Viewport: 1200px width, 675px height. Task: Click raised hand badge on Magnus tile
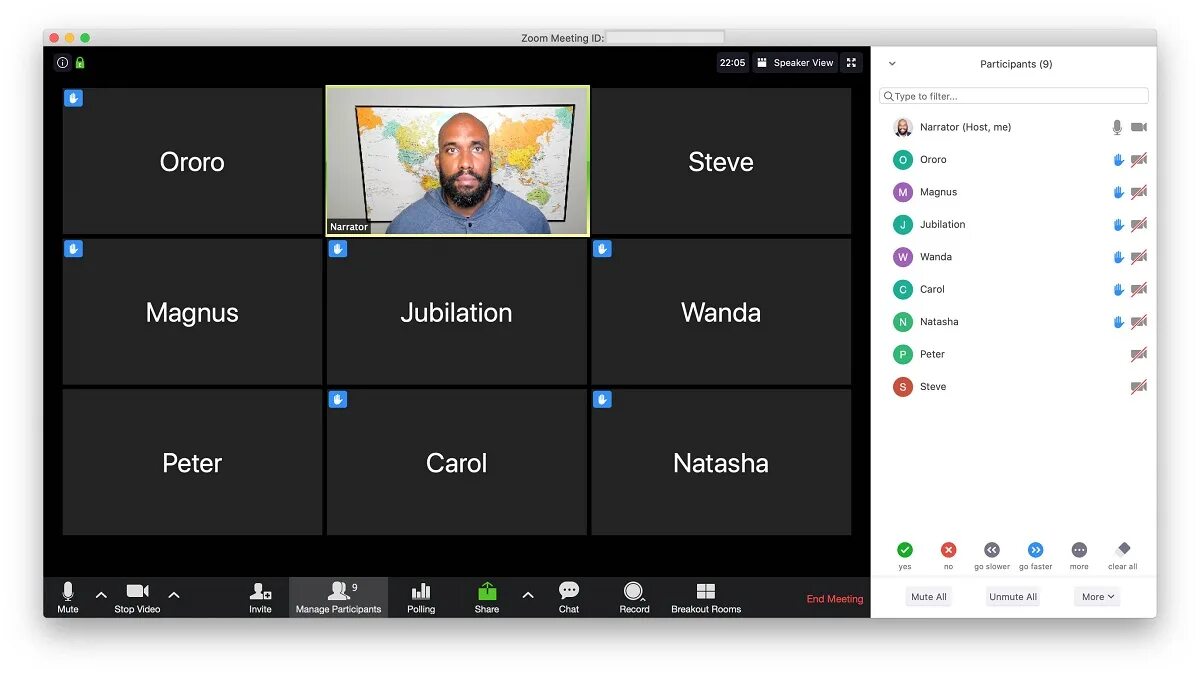[73, 249]
